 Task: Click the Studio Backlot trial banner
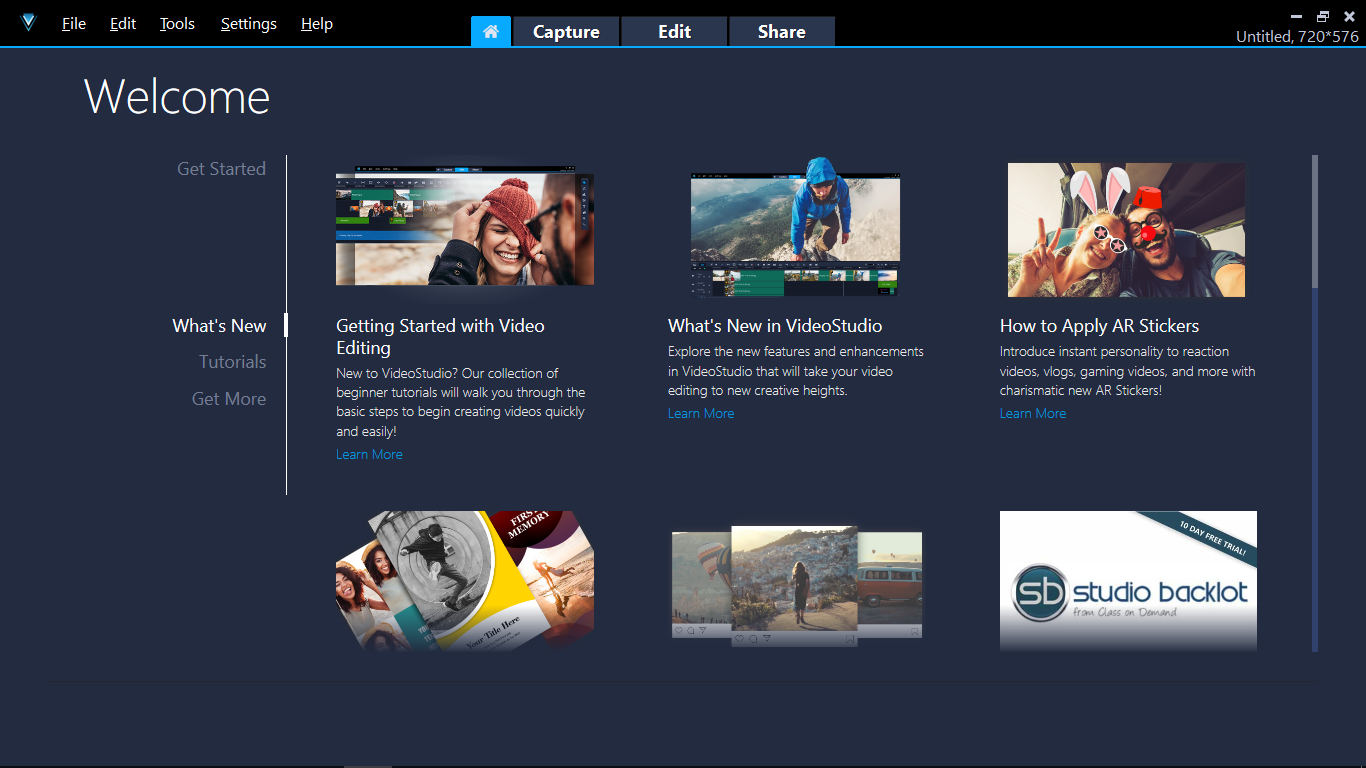(1128, 582)
